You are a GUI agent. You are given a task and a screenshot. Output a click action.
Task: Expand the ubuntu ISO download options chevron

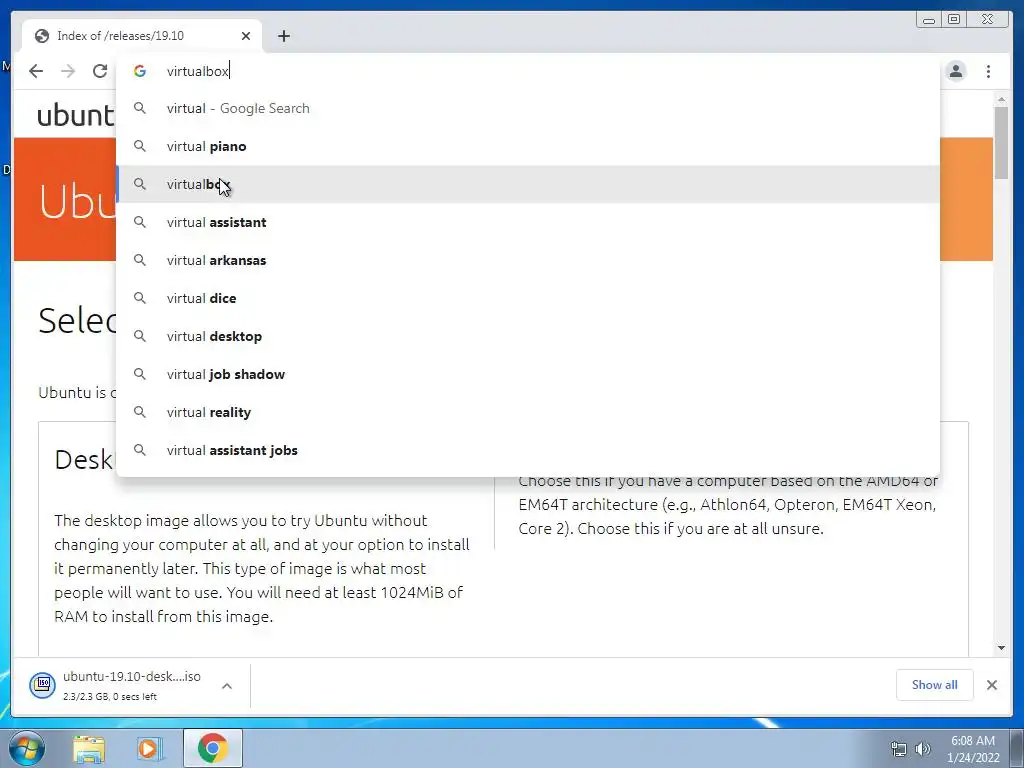pos(227,686)
